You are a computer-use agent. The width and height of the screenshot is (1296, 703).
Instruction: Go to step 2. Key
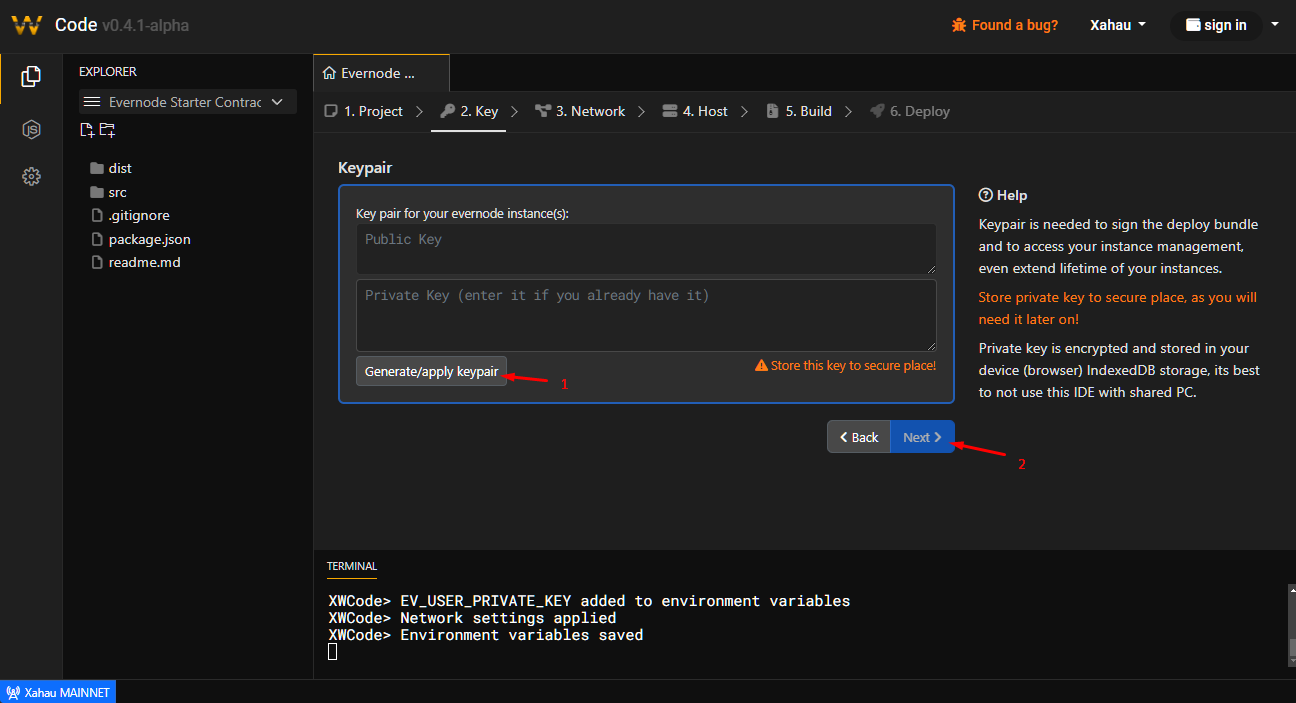pos(470,111)
